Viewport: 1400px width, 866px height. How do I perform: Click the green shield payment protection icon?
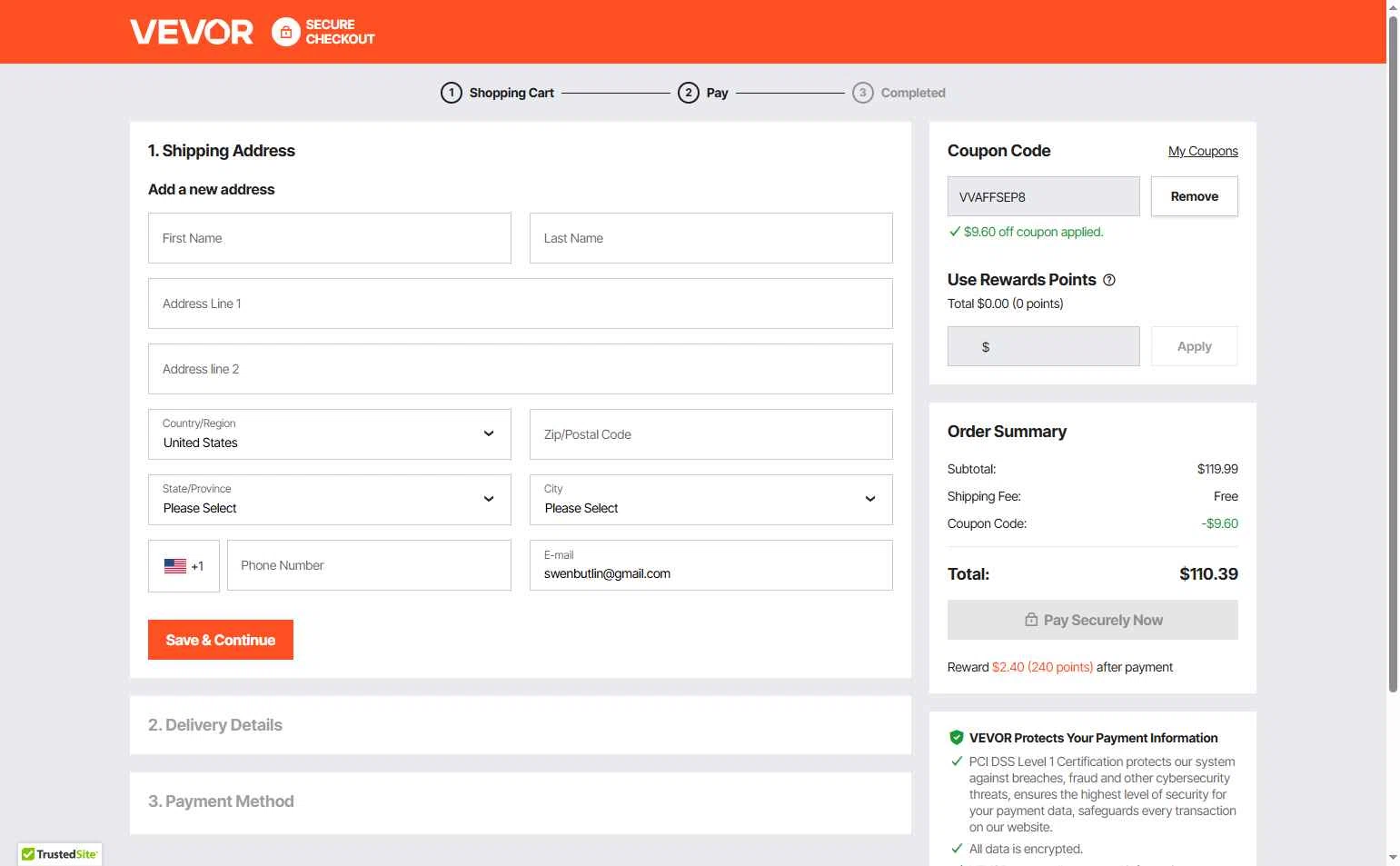(956, 738)
